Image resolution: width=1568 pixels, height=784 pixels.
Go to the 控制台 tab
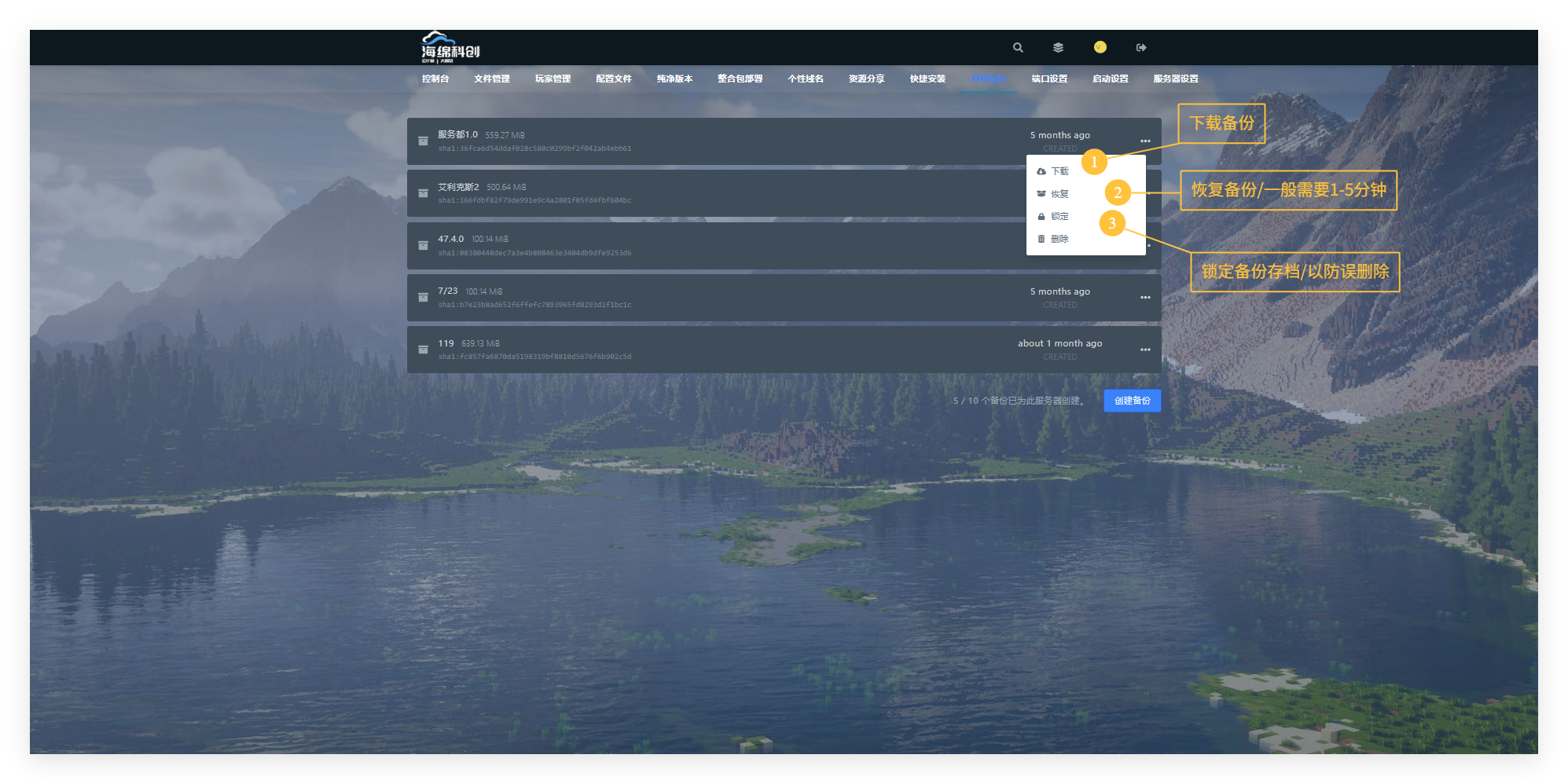pos(435,79)
